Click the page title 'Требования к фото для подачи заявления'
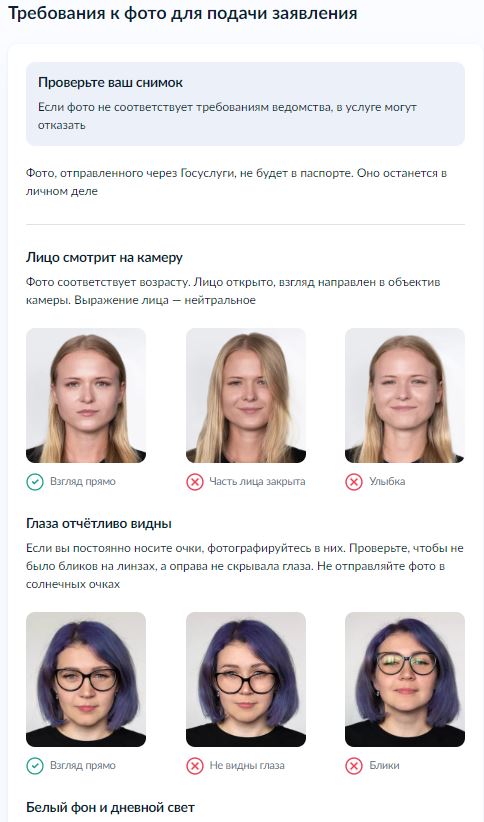 (x=182, y=13)
